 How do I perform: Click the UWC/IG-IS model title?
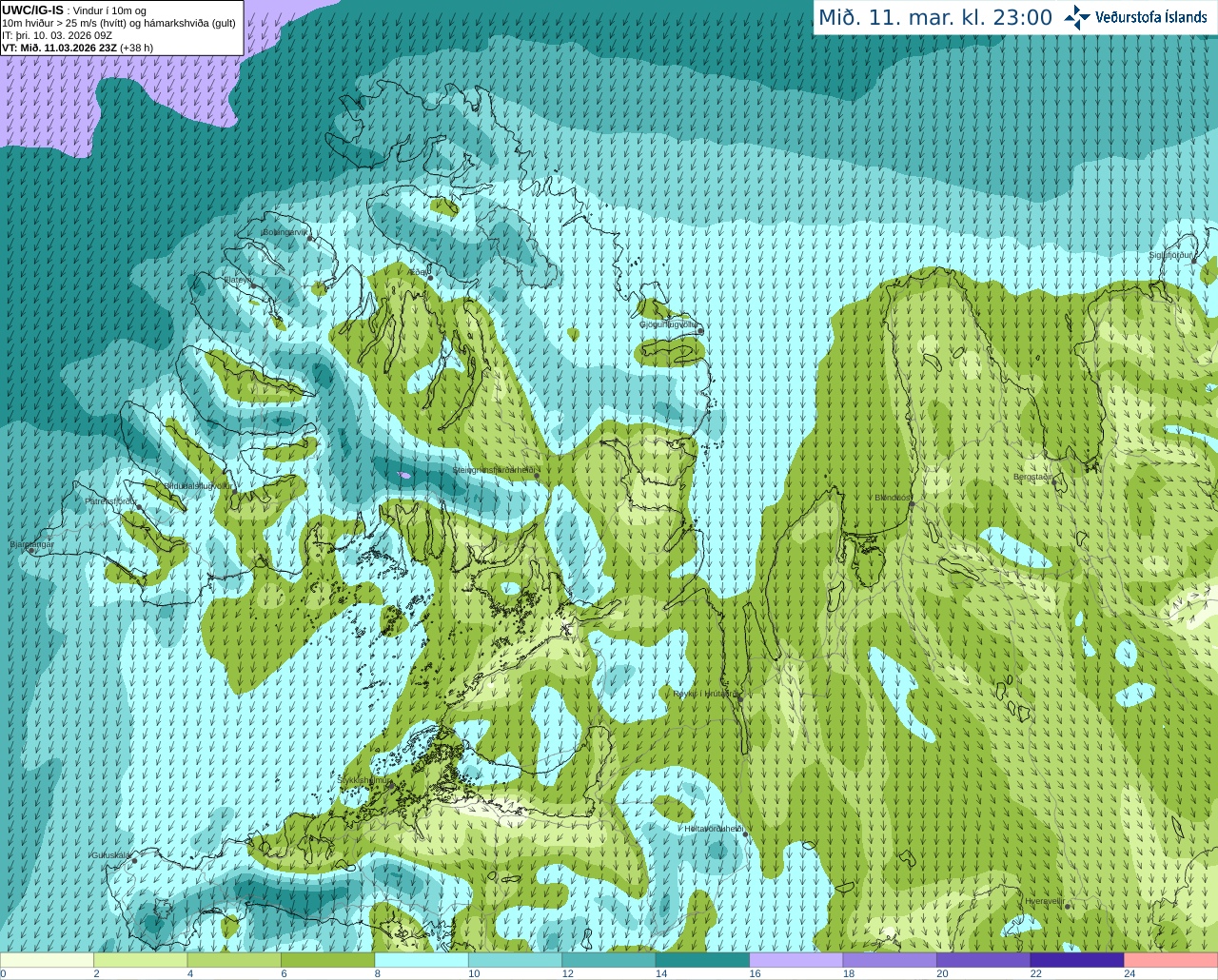32,10
